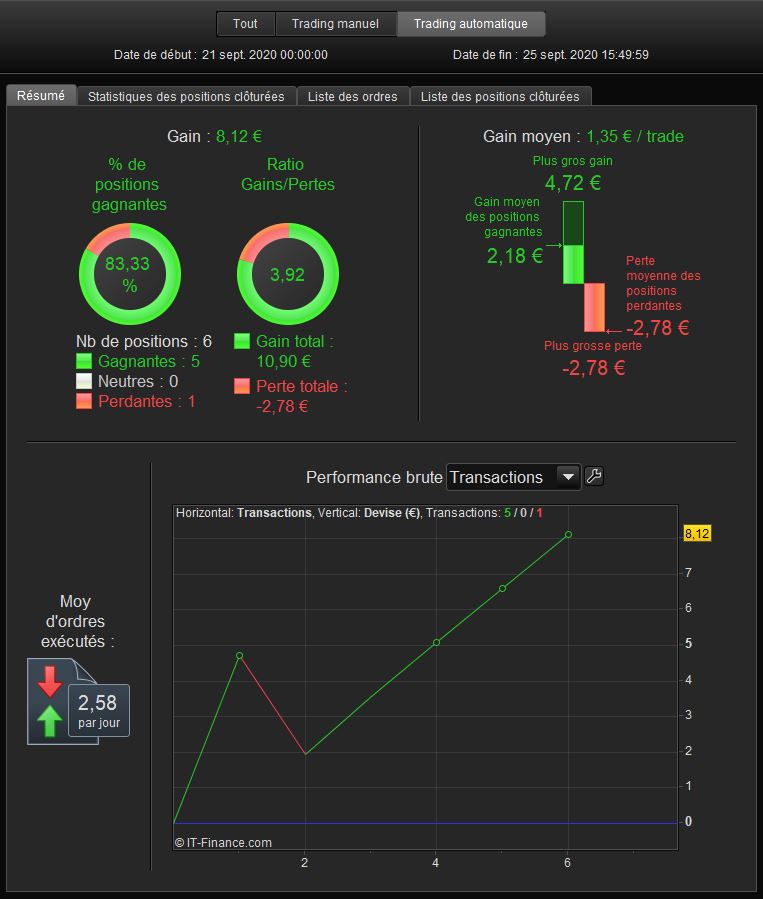This screenshot has width=763, height=899.
Task: Click the green Gagnantes legend swatch
Action: (x=84, y=361)
